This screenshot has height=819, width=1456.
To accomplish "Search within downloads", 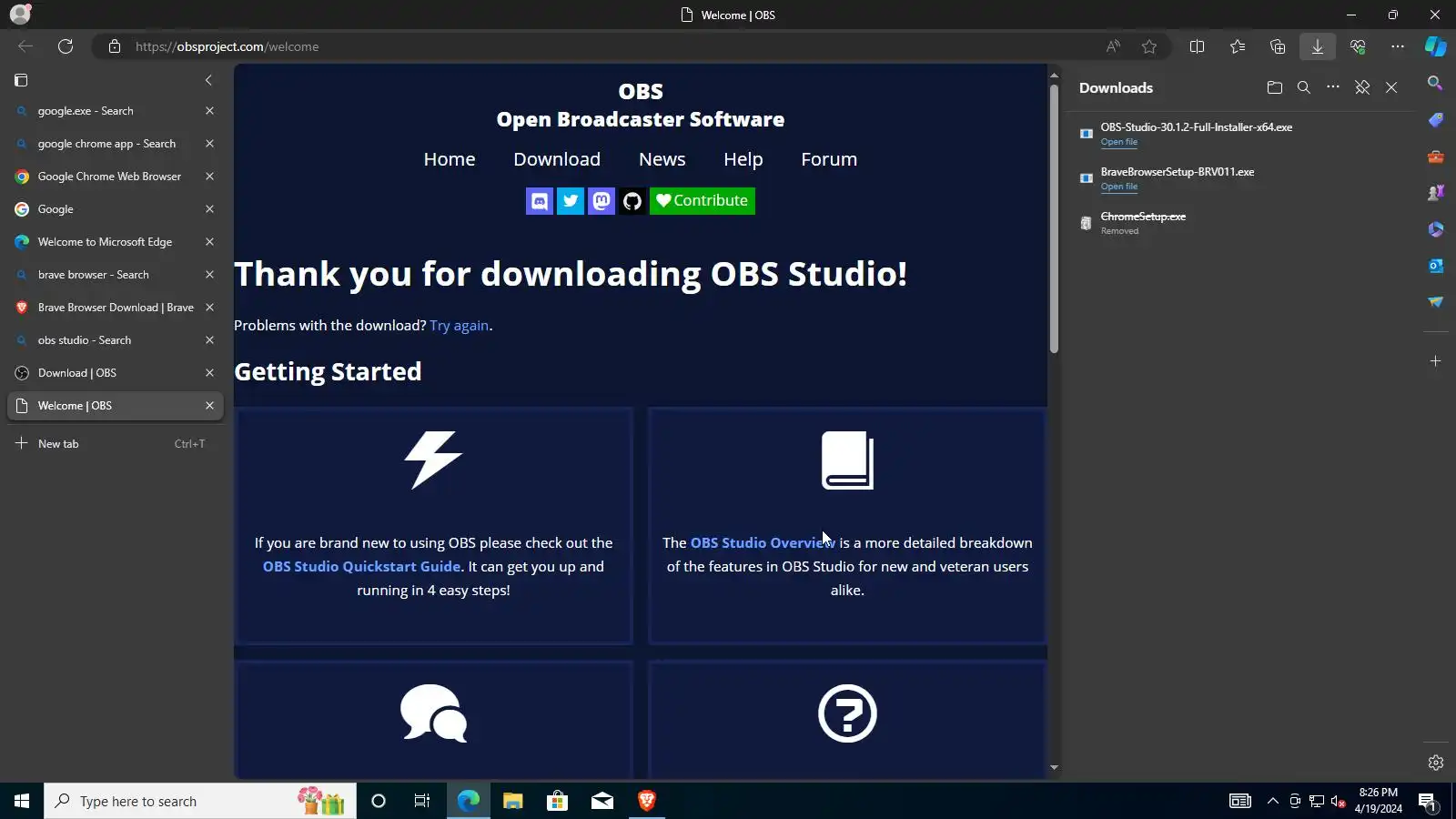I will click(x=1304, y=87).
